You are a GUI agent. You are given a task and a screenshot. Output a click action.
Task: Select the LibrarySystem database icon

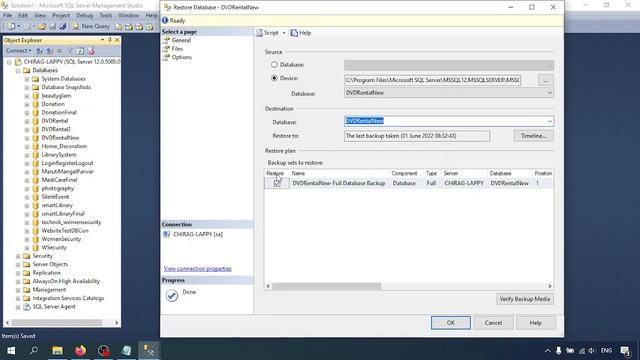(x=36, y=155)
